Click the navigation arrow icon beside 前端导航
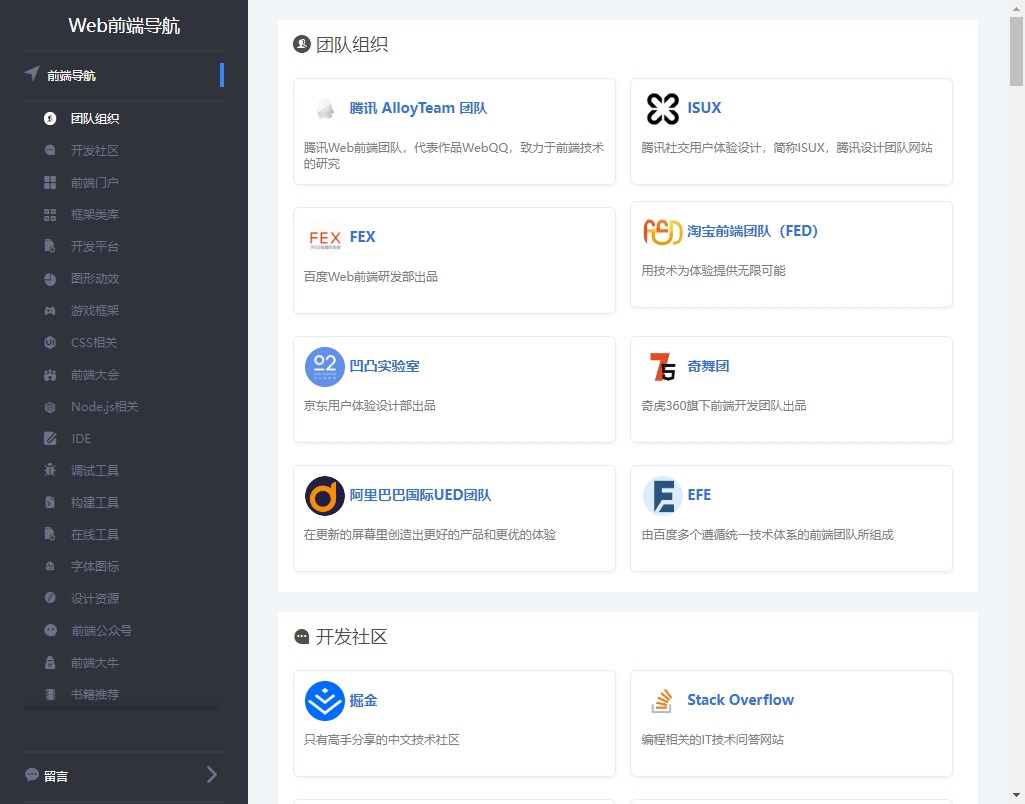This screenshot has width=1025, height=804. tap(32, 73)
